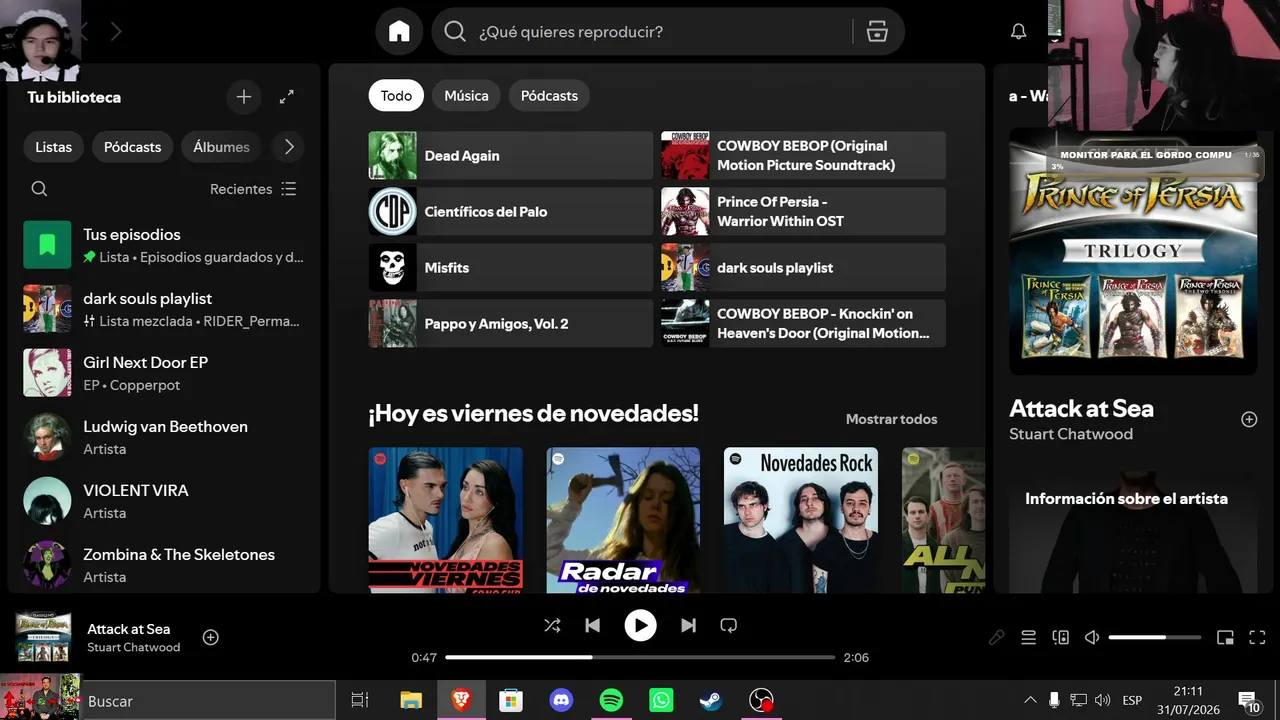This screenshot has height=720, width=1280.
Task: Open Girl Next Door EP in library
Action: tap(164, 373)
